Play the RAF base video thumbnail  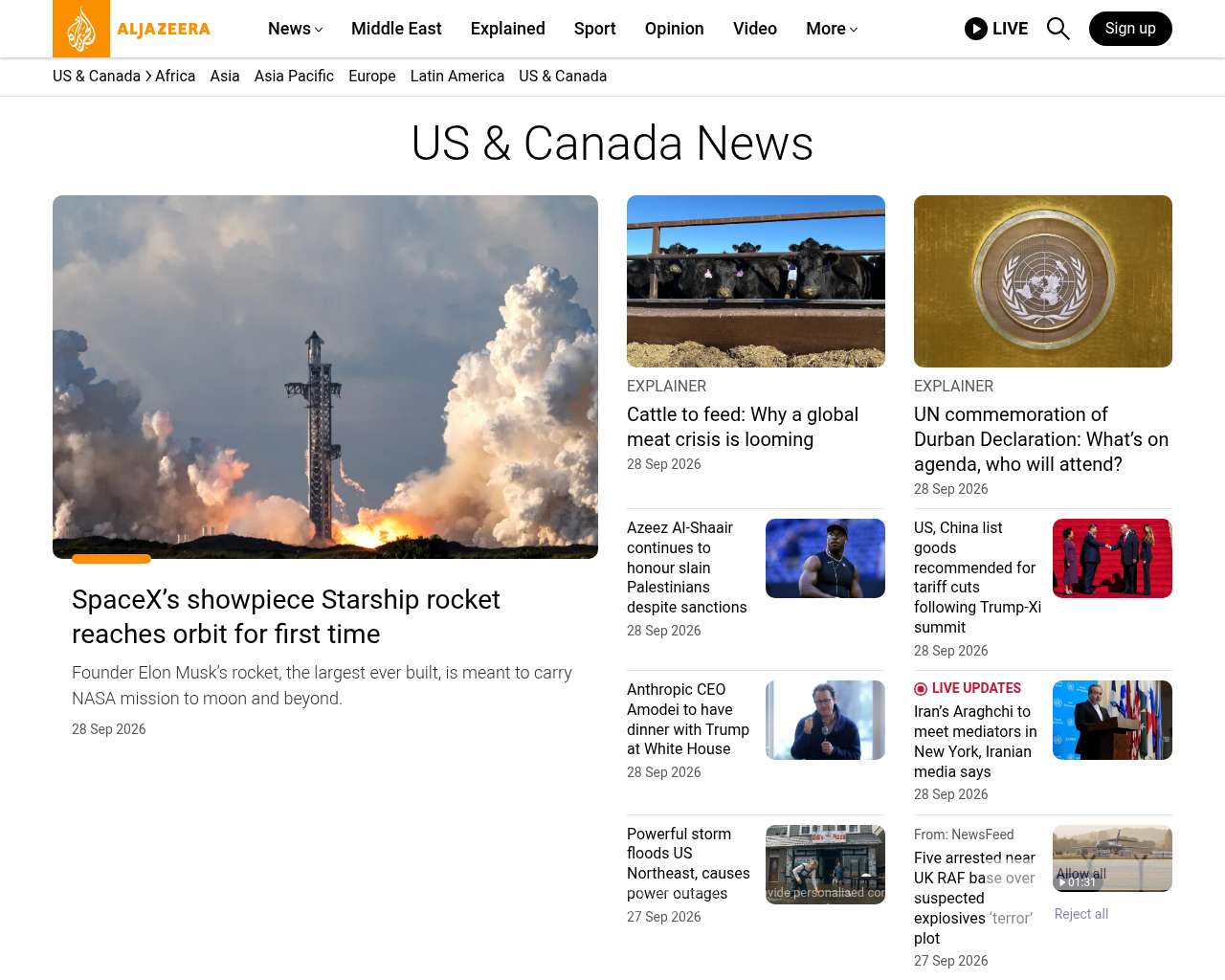coord(1112,858)
